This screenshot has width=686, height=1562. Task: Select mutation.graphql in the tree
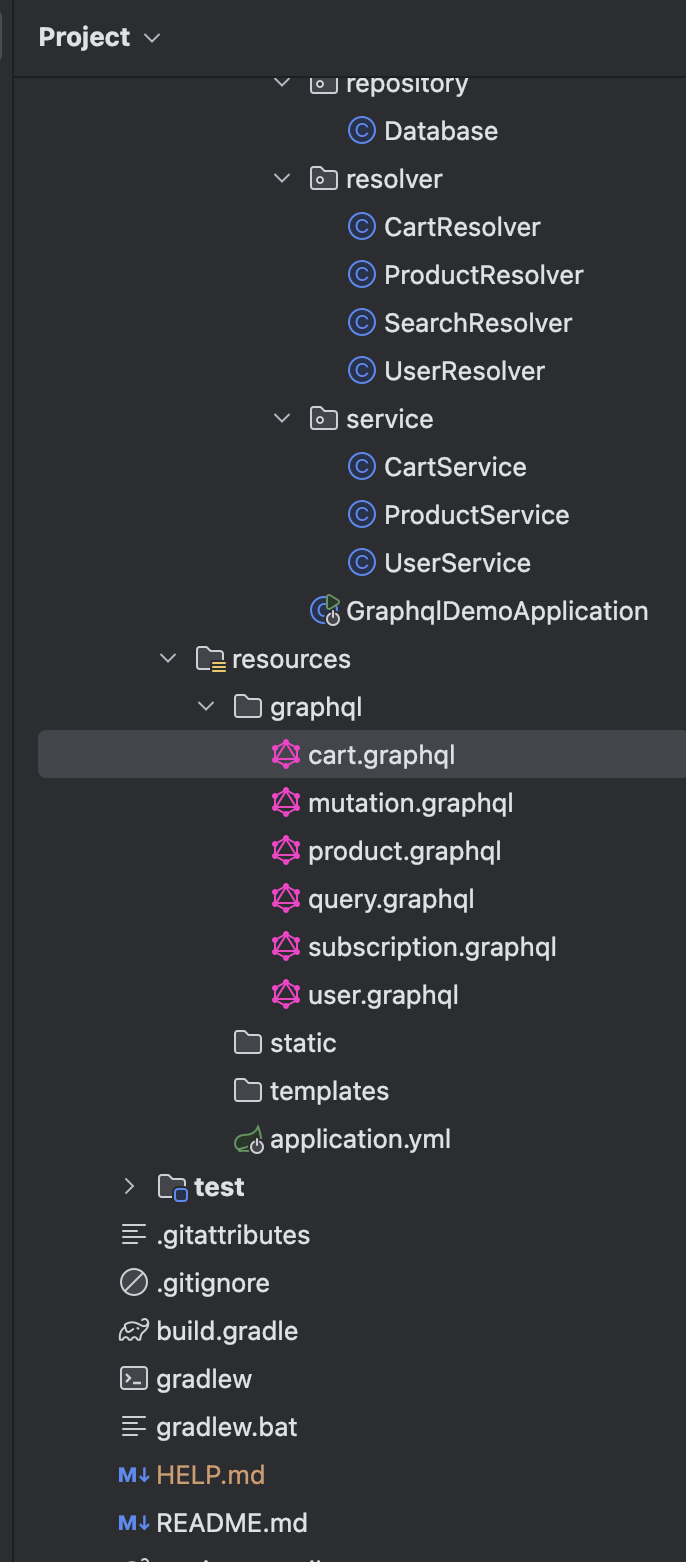(410, 803)
